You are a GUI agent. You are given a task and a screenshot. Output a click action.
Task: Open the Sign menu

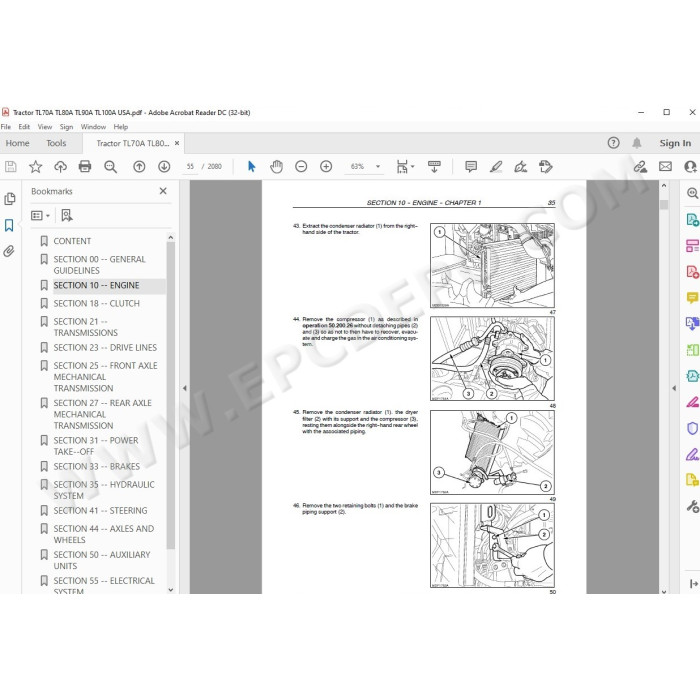tap(67, 127)
